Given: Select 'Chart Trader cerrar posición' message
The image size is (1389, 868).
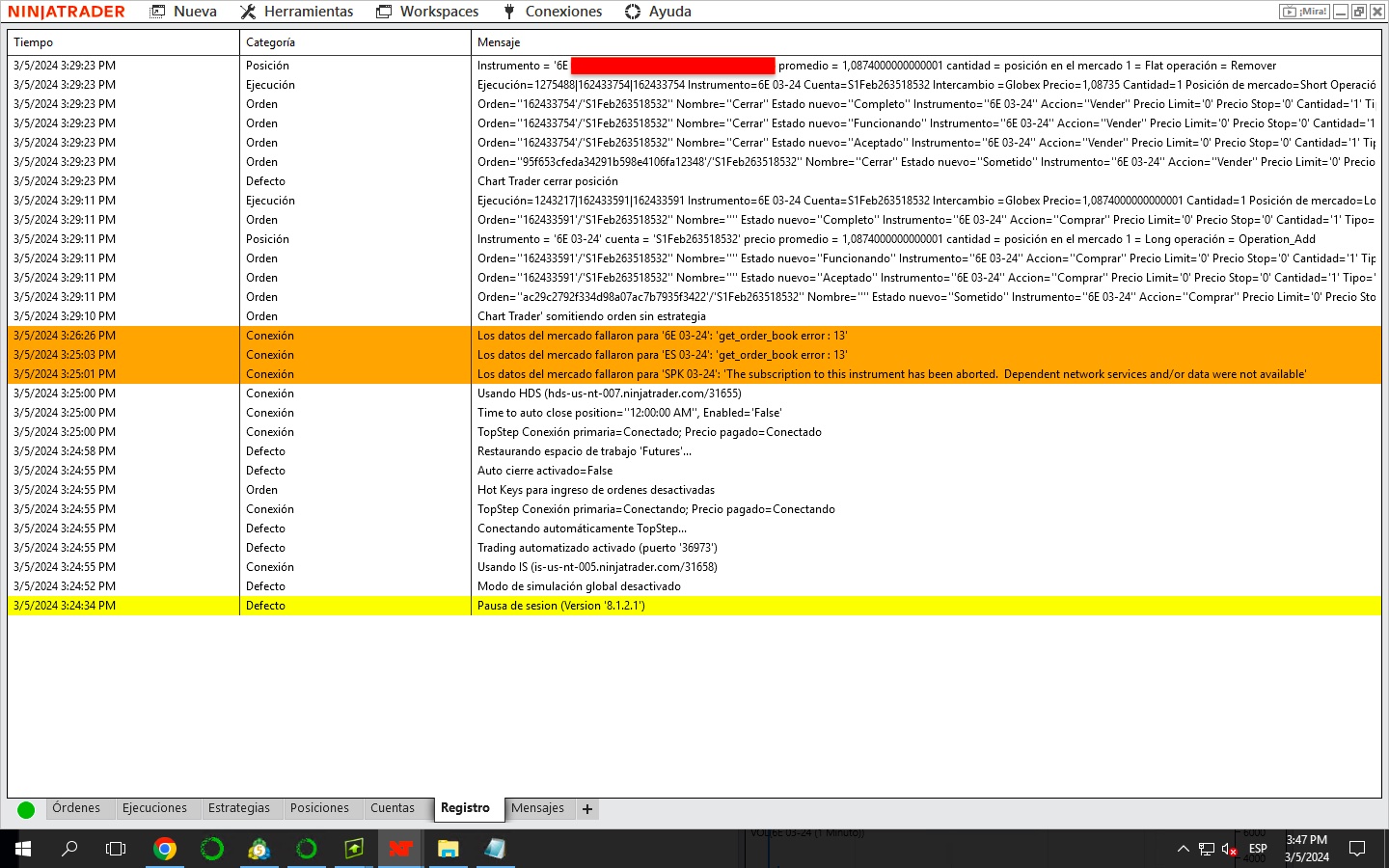Looking at the screenshot, I should (548, 181).
